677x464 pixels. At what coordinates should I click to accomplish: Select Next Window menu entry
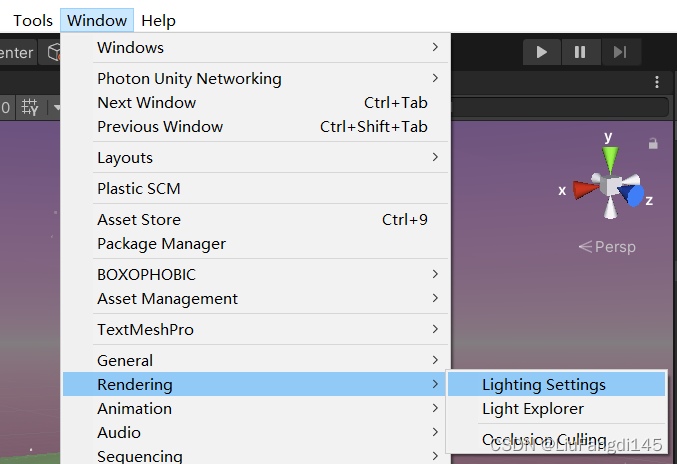click(256, 103)
